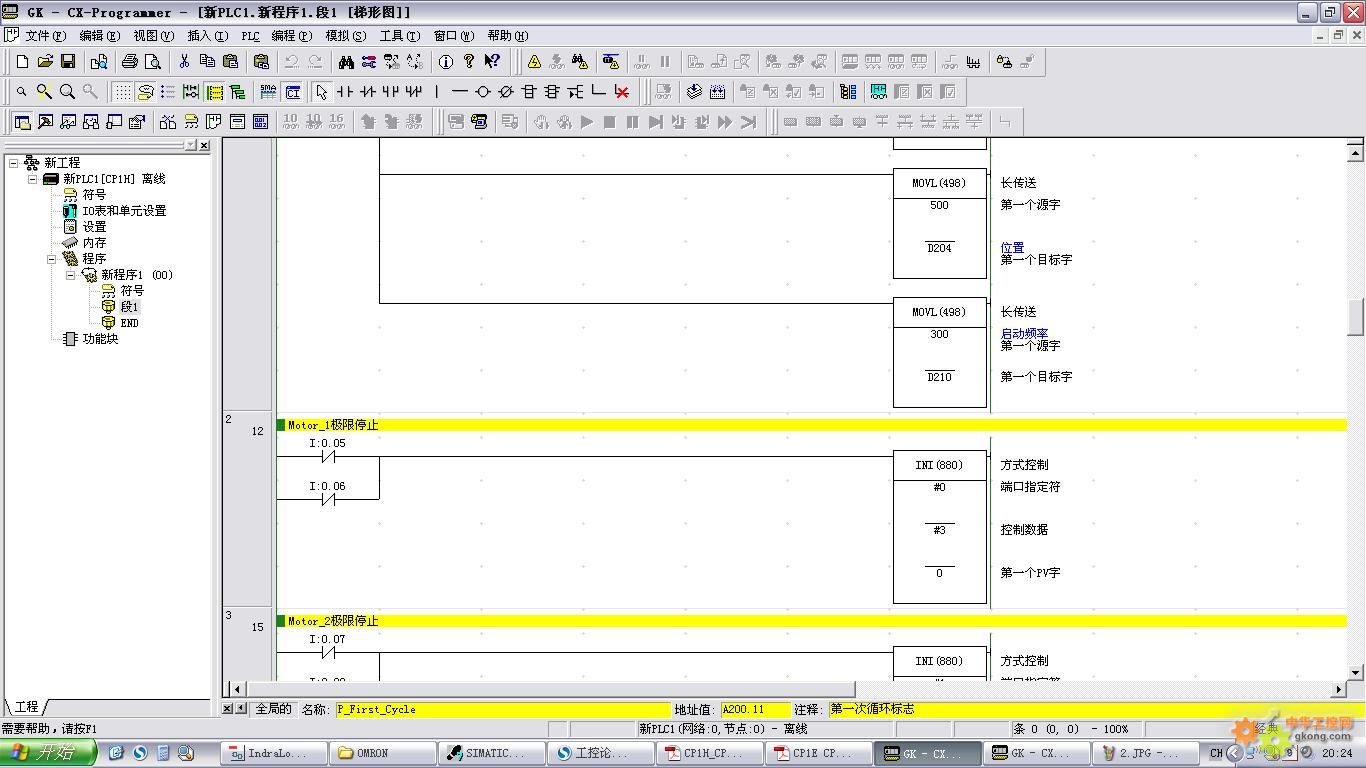Open a project with the folder icon
1366x768 pixels.
coord(45,62)
